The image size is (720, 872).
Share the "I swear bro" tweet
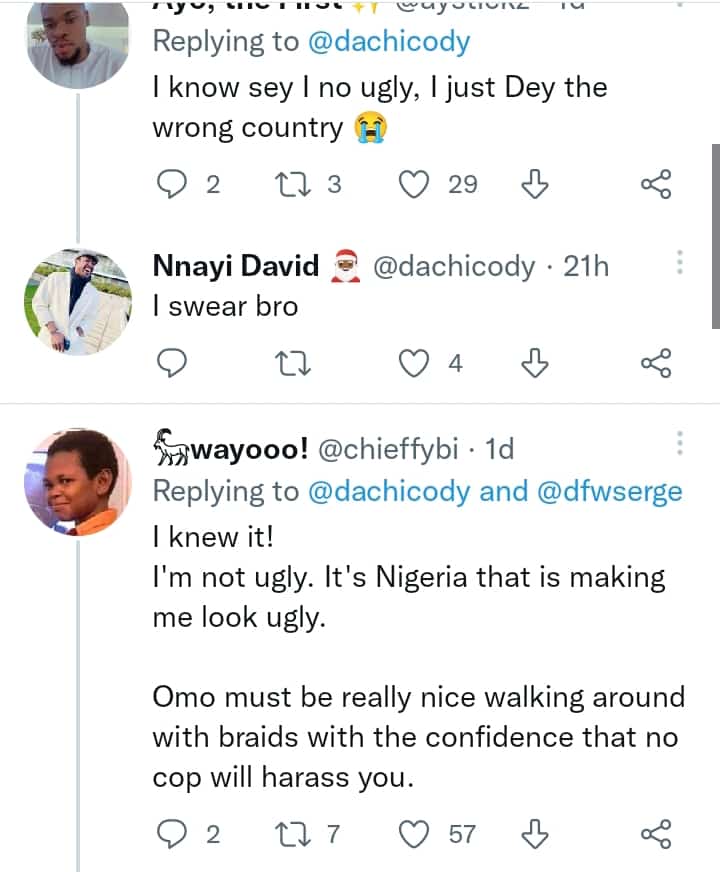(655, 364)
